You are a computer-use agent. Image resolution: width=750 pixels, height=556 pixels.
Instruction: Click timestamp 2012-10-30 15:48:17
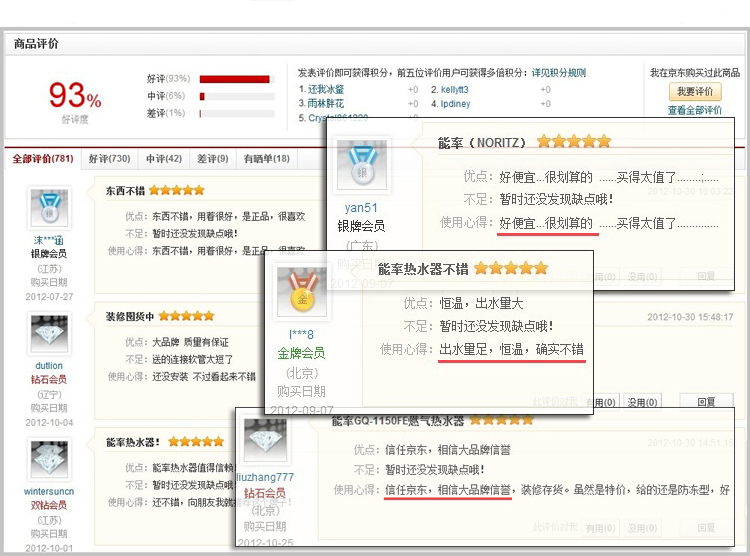tap(690, 317)
